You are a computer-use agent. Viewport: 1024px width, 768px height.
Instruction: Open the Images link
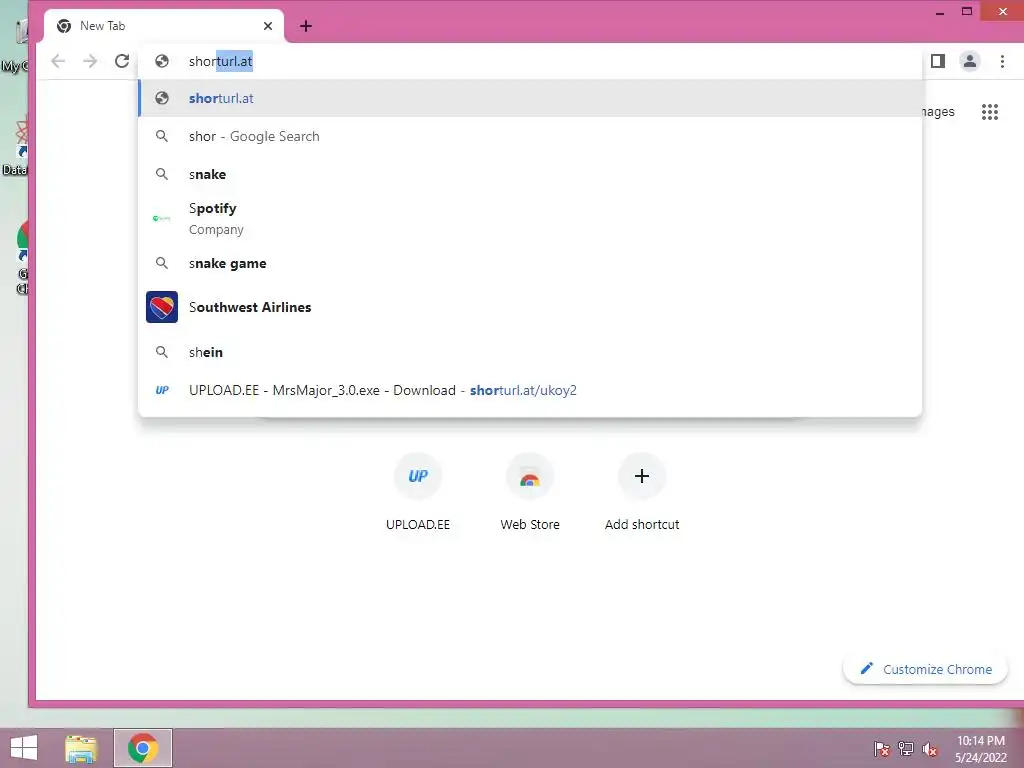tap(938, 112)
